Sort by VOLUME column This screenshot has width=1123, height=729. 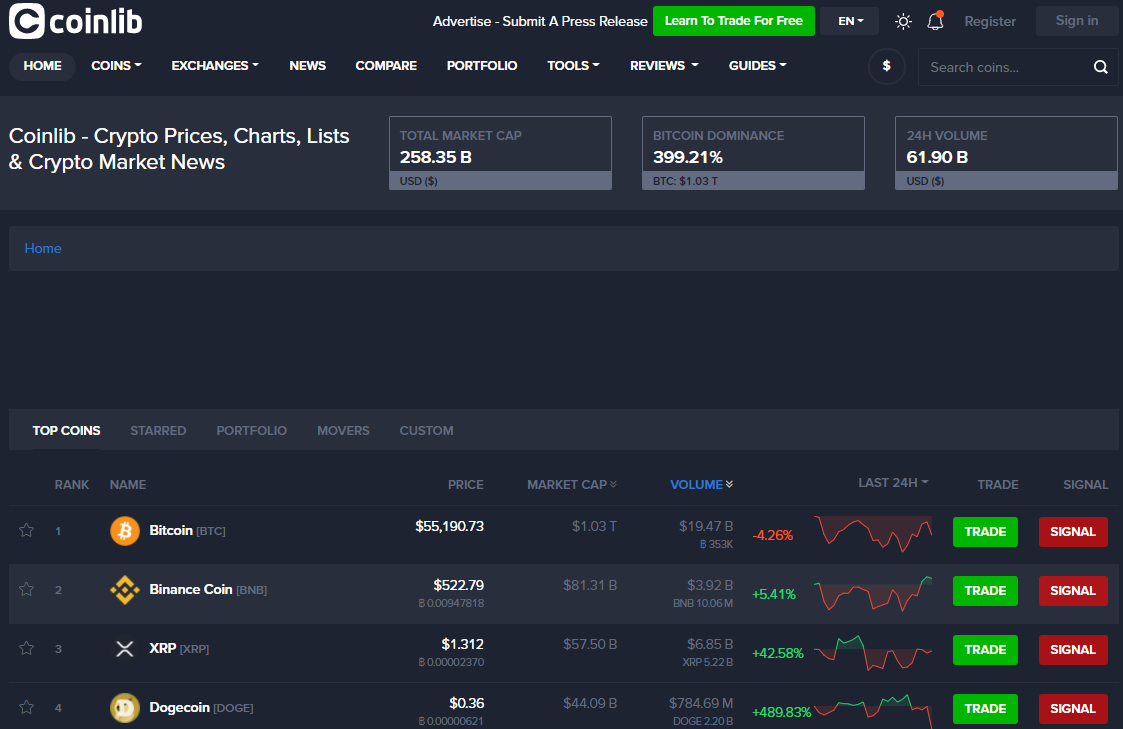coord(701,485)
